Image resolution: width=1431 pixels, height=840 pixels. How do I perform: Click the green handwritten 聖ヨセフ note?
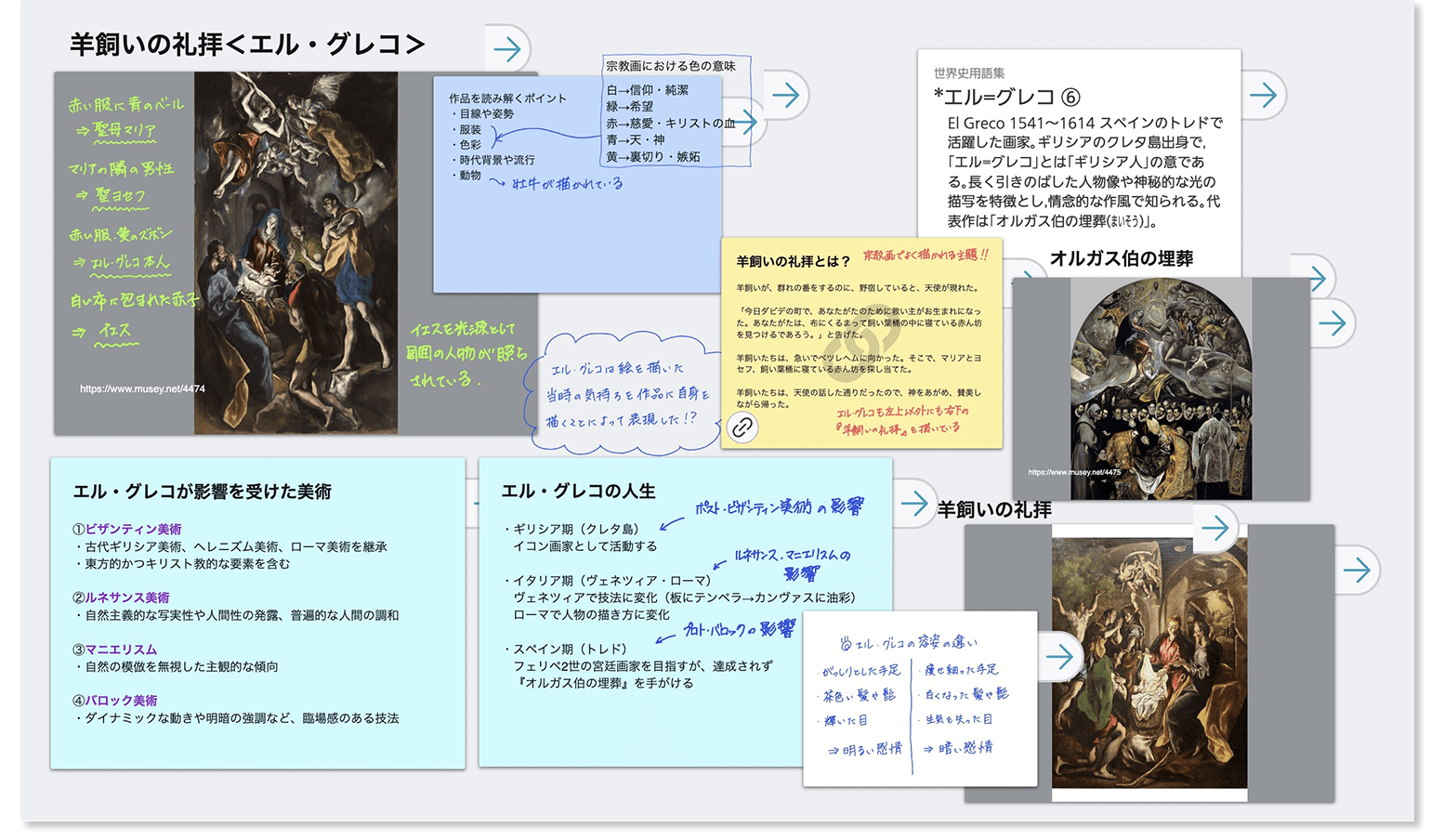[x=122, y=195]
